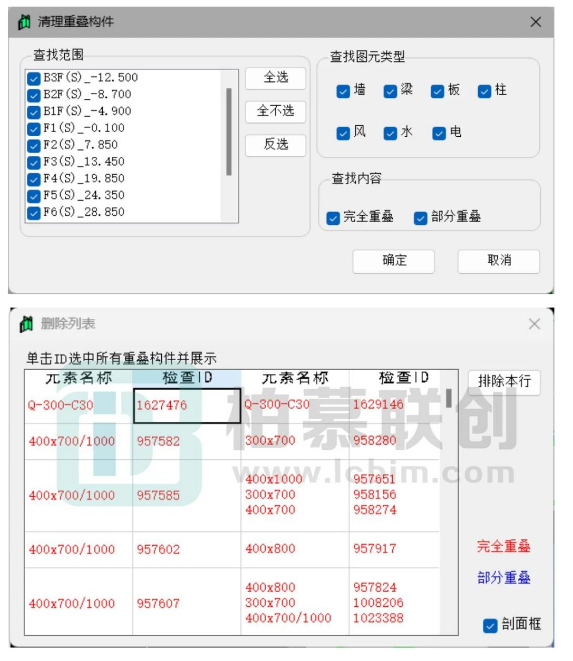Viewport: 573px width, 661px height.
Task: Uncheck the 风 element type
Action: [343, 133]
